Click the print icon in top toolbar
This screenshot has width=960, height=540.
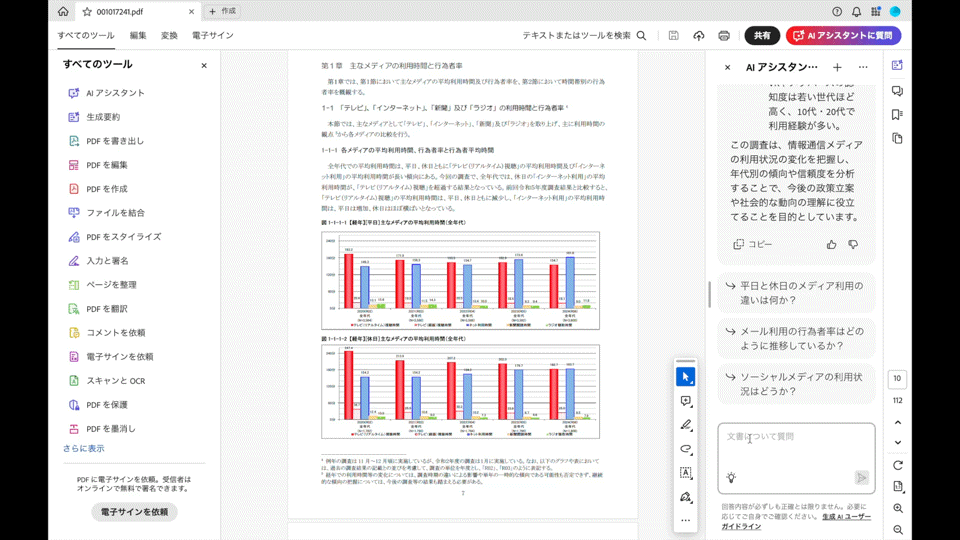(724, 36)
